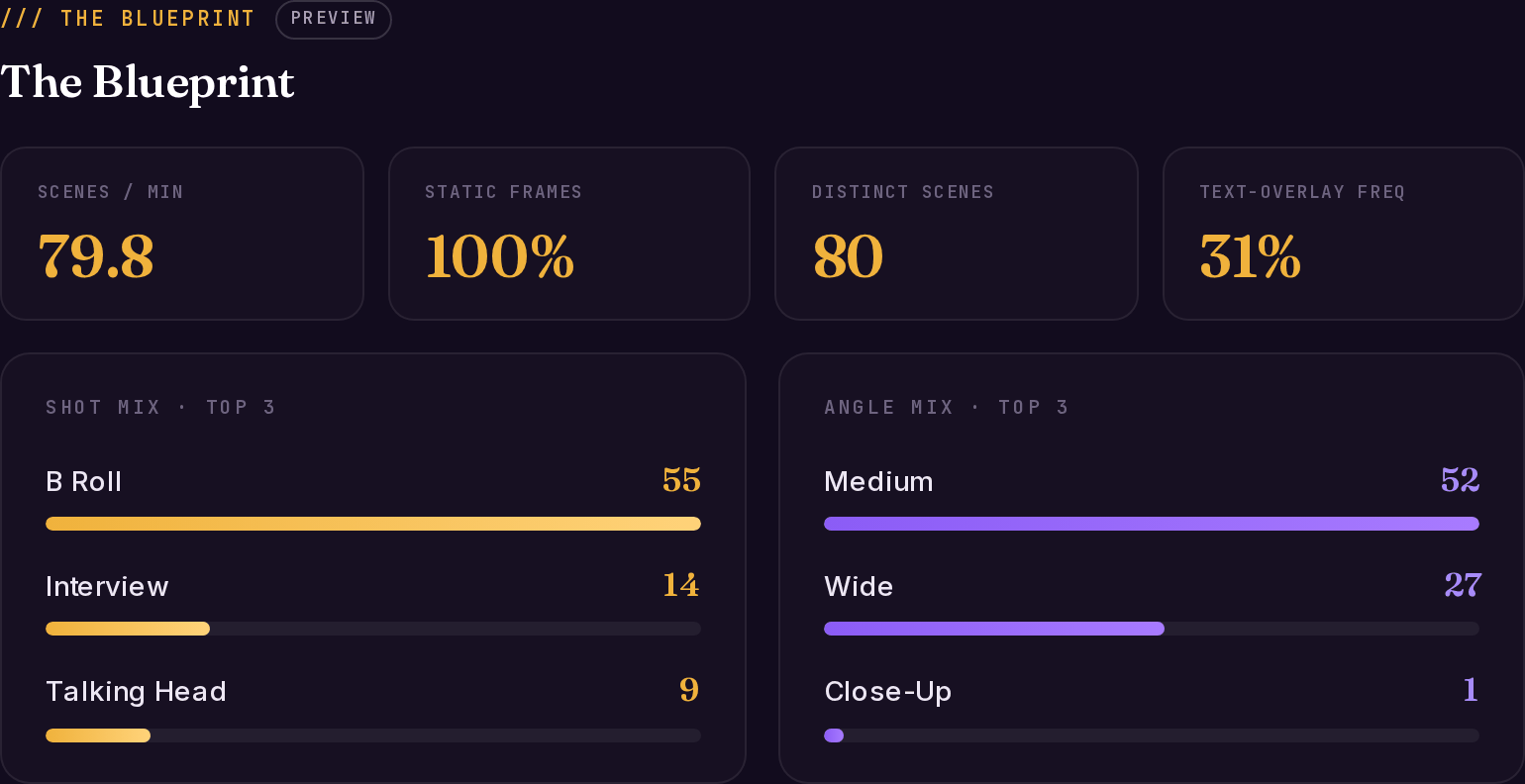This screenshot has width=1525, height=784.
Task: Click the Close-Up angle bar
Action: (1152, 735)
